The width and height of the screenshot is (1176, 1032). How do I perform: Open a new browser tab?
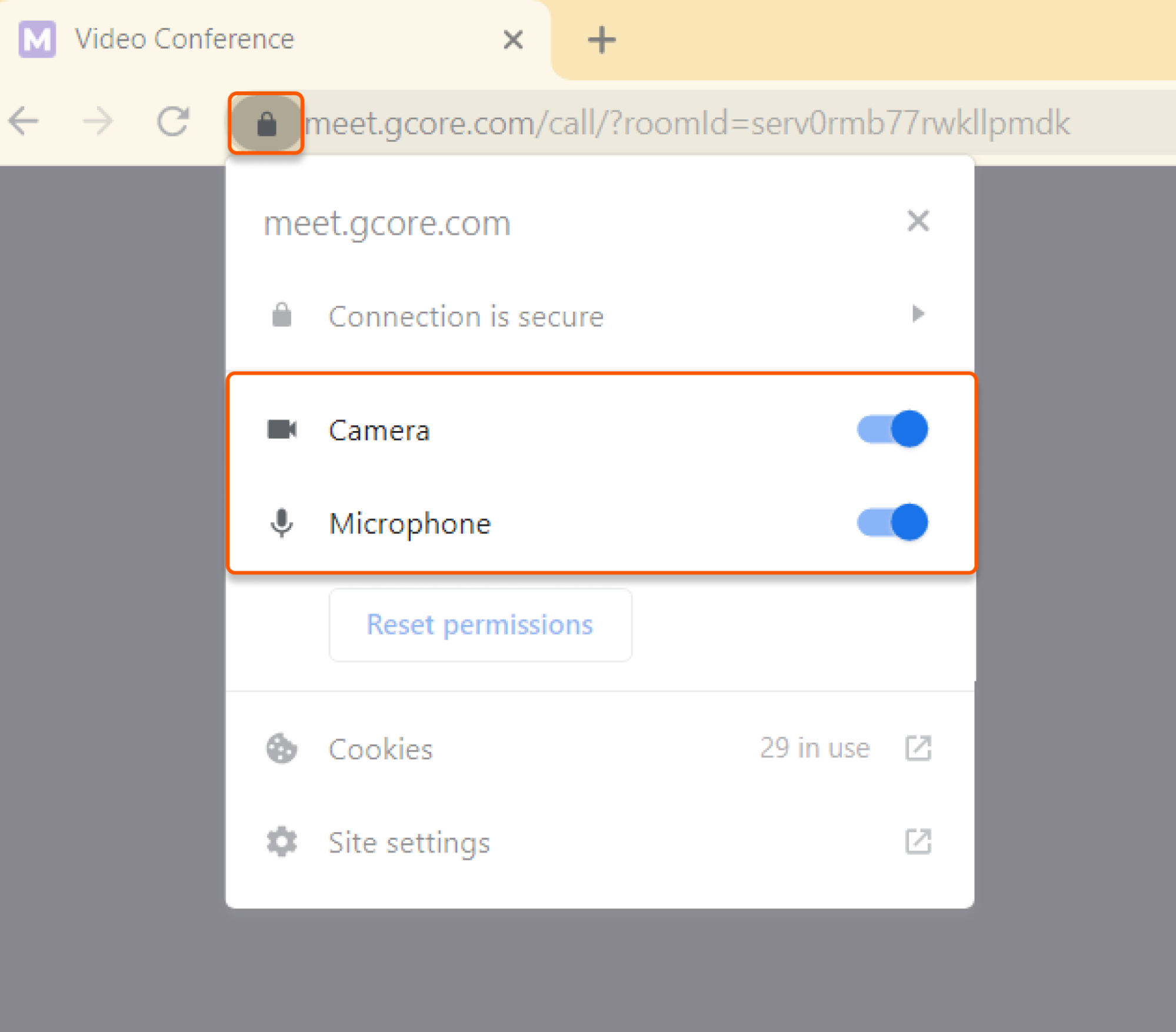[601, 39]
